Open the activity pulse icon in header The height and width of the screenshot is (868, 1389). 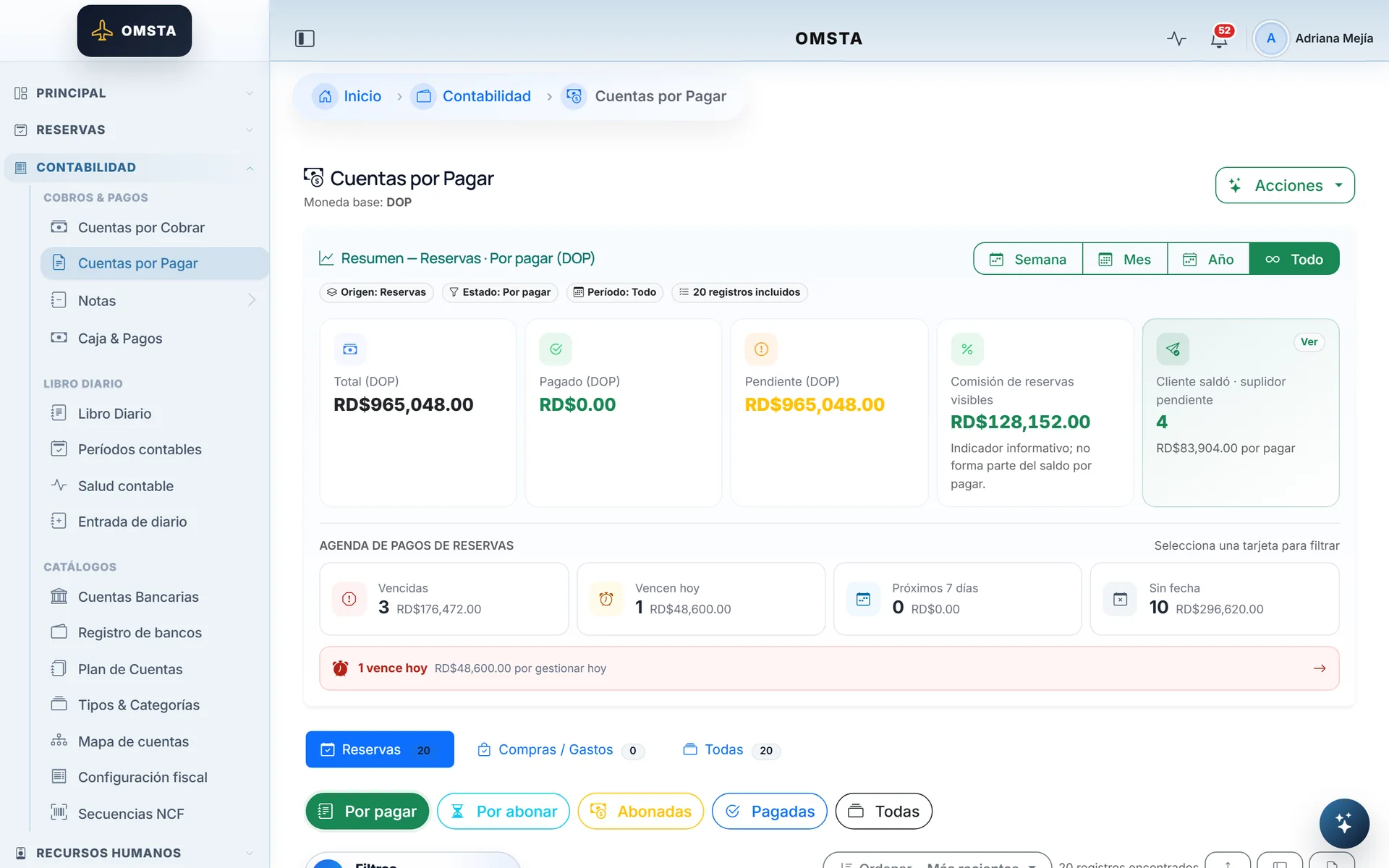click(x=1176, y=38)
